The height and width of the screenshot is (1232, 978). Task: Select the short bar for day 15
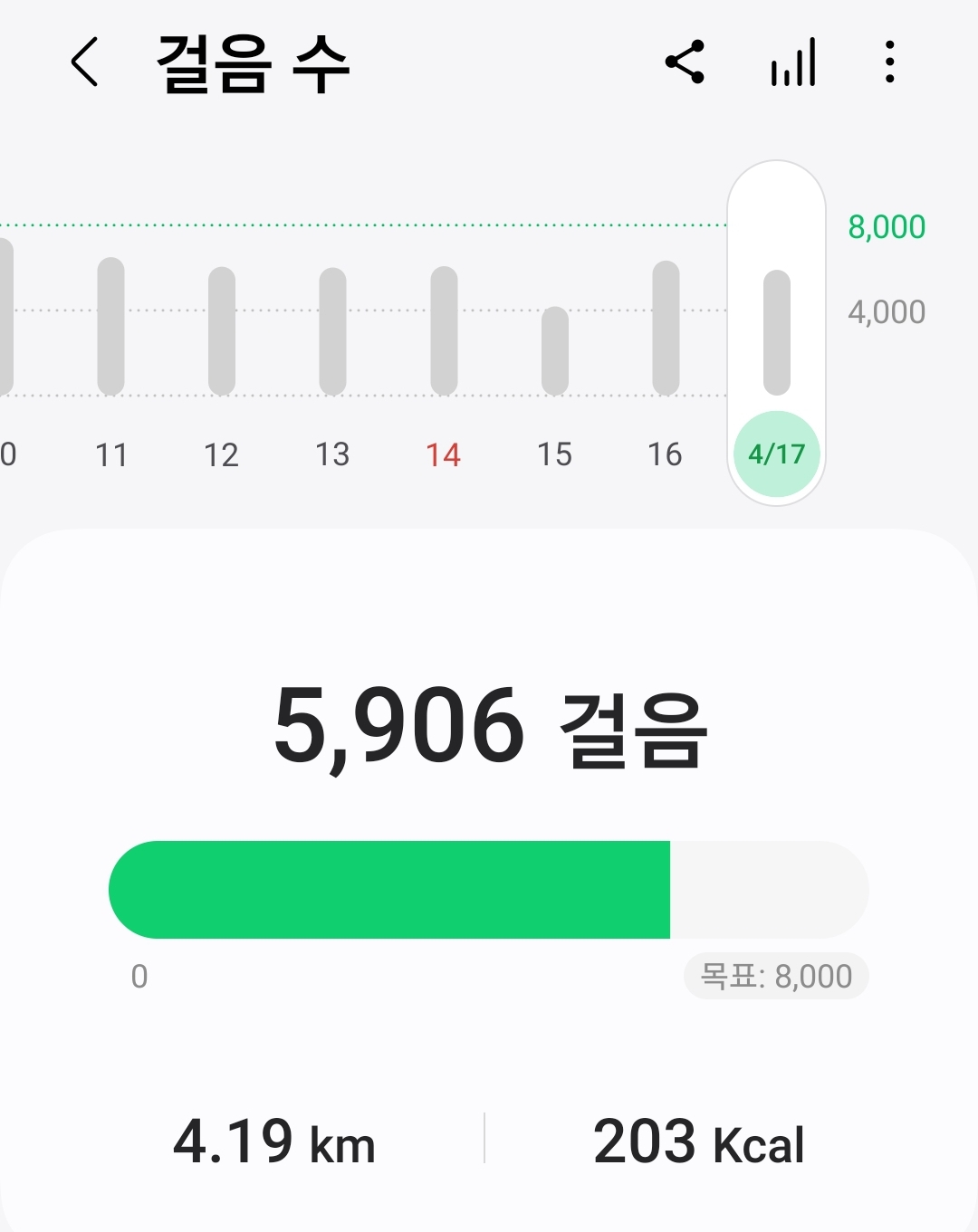[554, 351]
